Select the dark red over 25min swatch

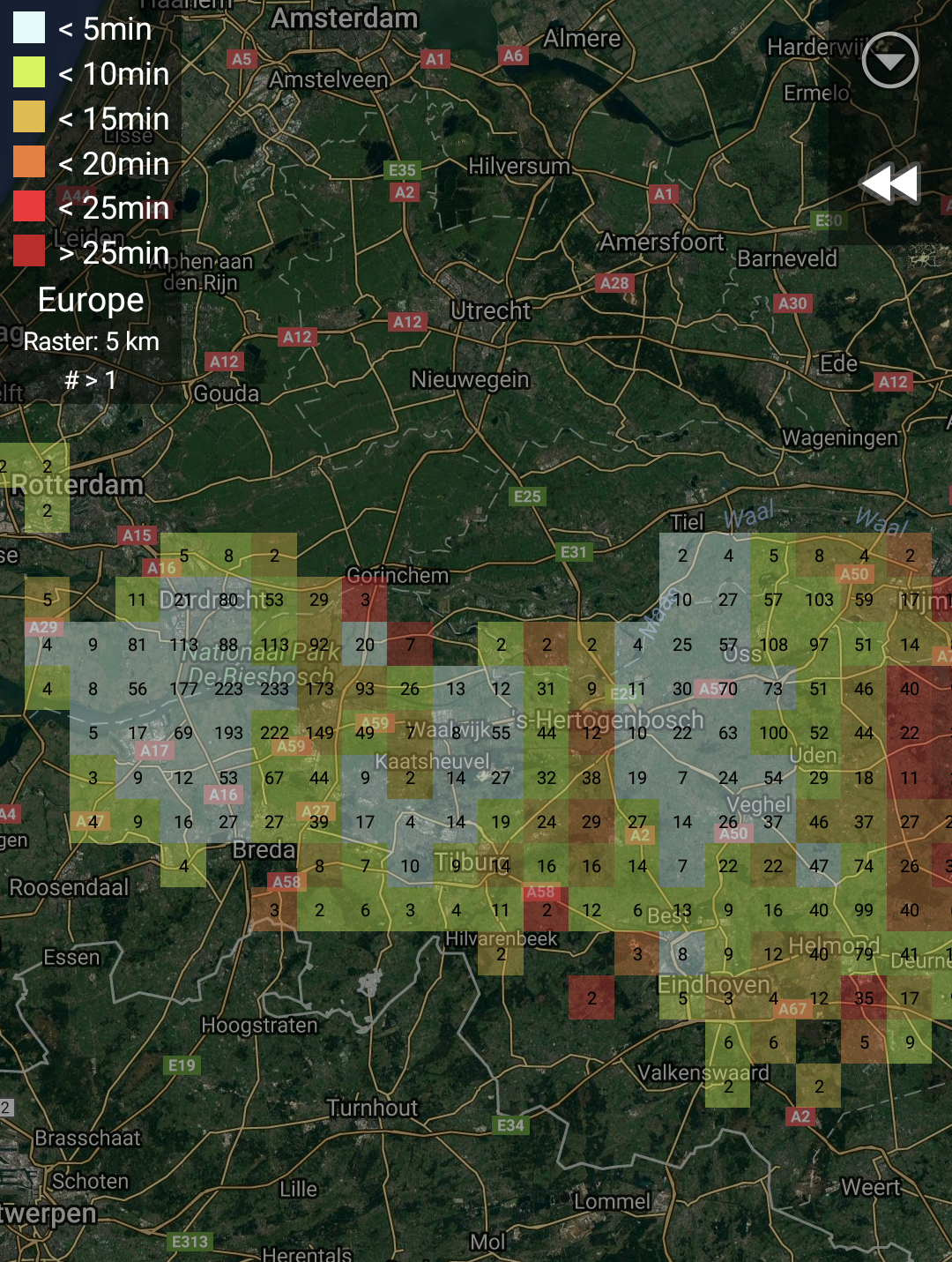click(x=29, y=251)
